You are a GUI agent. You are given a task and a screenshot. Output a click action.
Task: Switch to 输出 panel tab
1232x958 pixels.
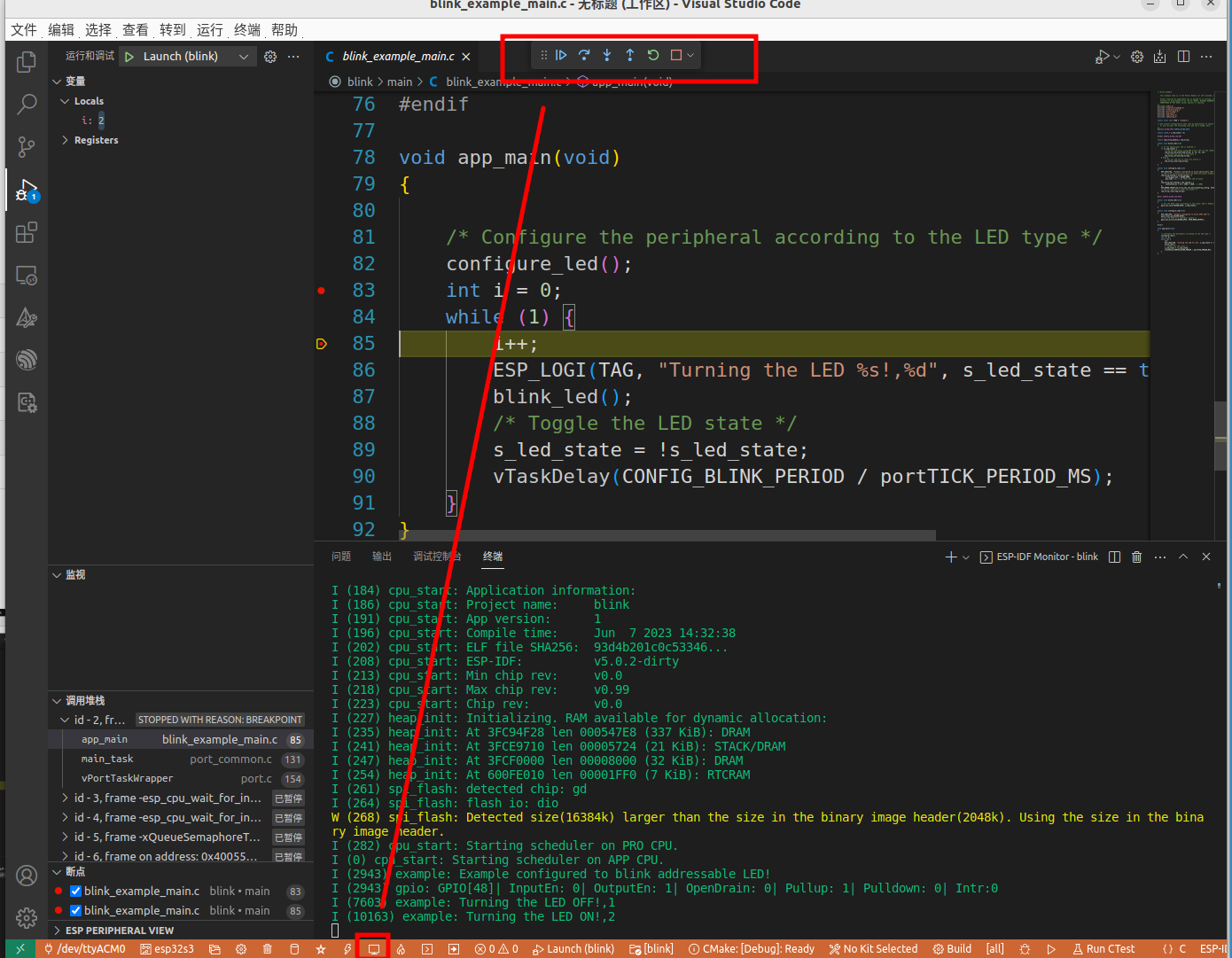click(x=382, y=557)
